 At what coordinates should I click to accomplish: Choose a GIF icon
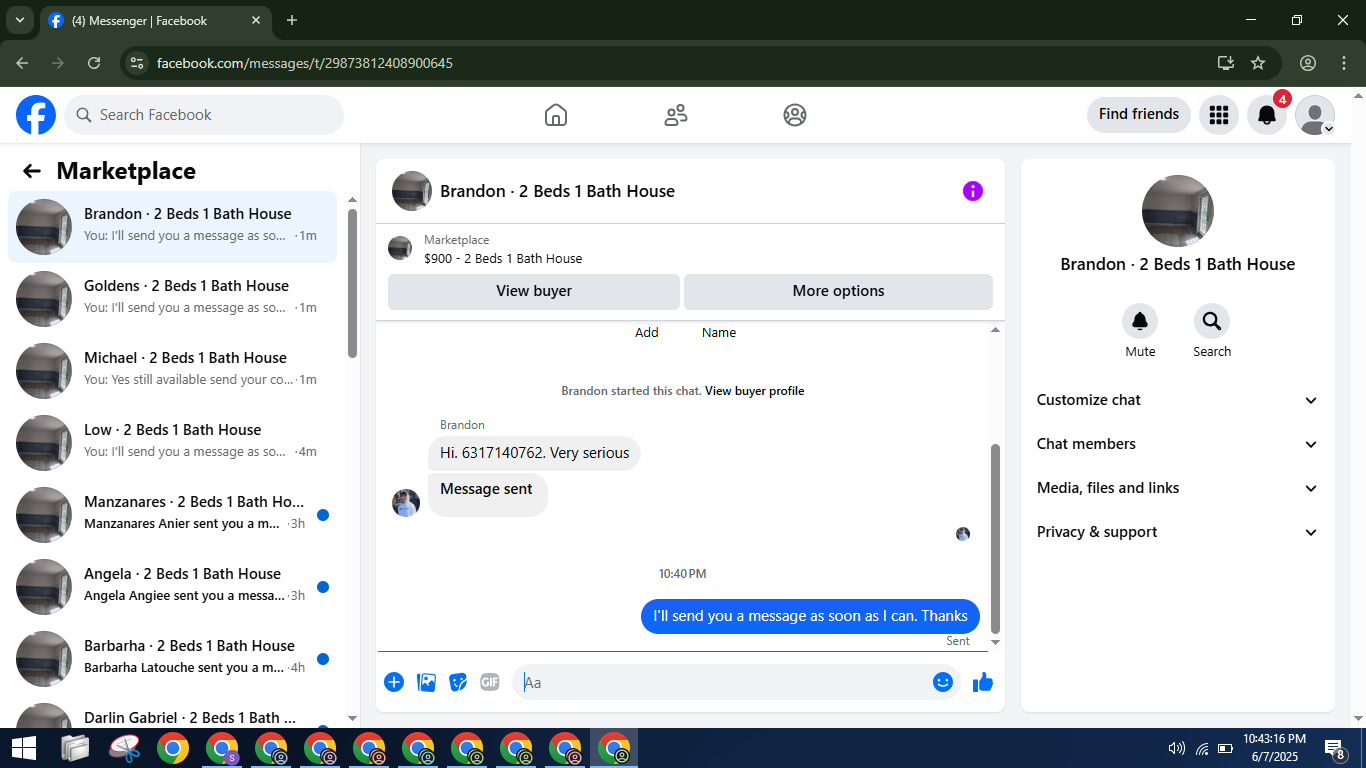tap(490, 682)
